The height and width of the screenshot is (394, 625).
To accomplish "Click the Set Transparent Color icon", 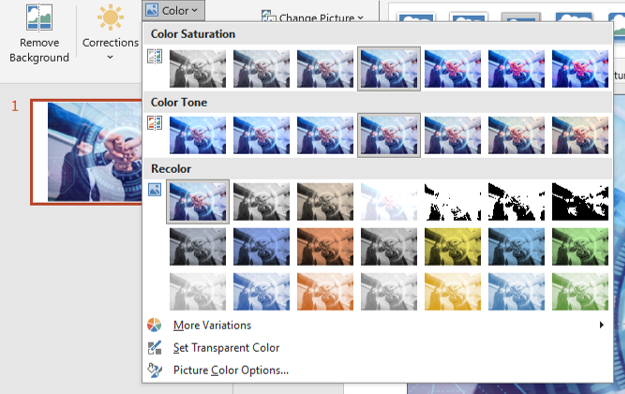I will coord(154,348).
